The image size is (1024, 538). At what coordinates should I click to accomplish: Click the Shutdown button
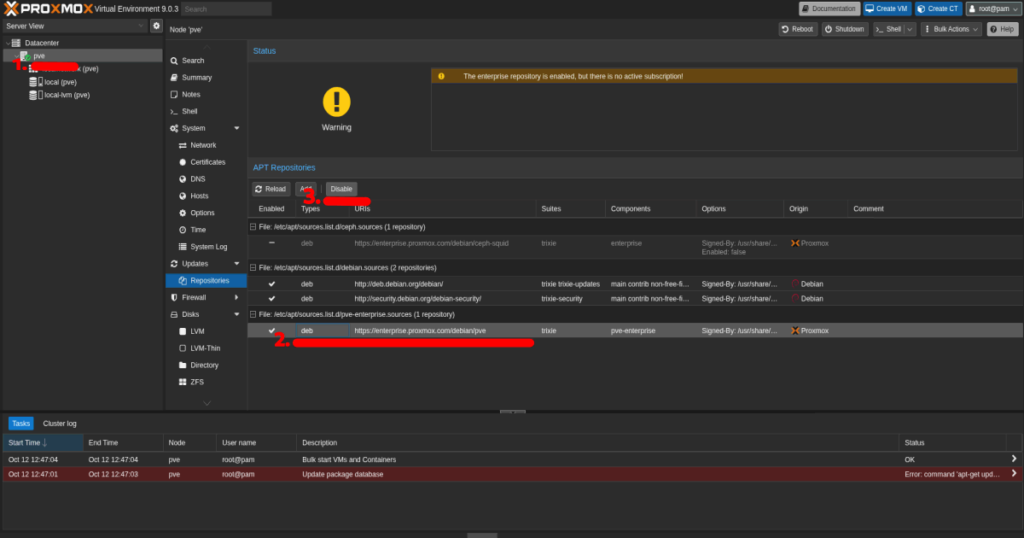coord(844,29)
